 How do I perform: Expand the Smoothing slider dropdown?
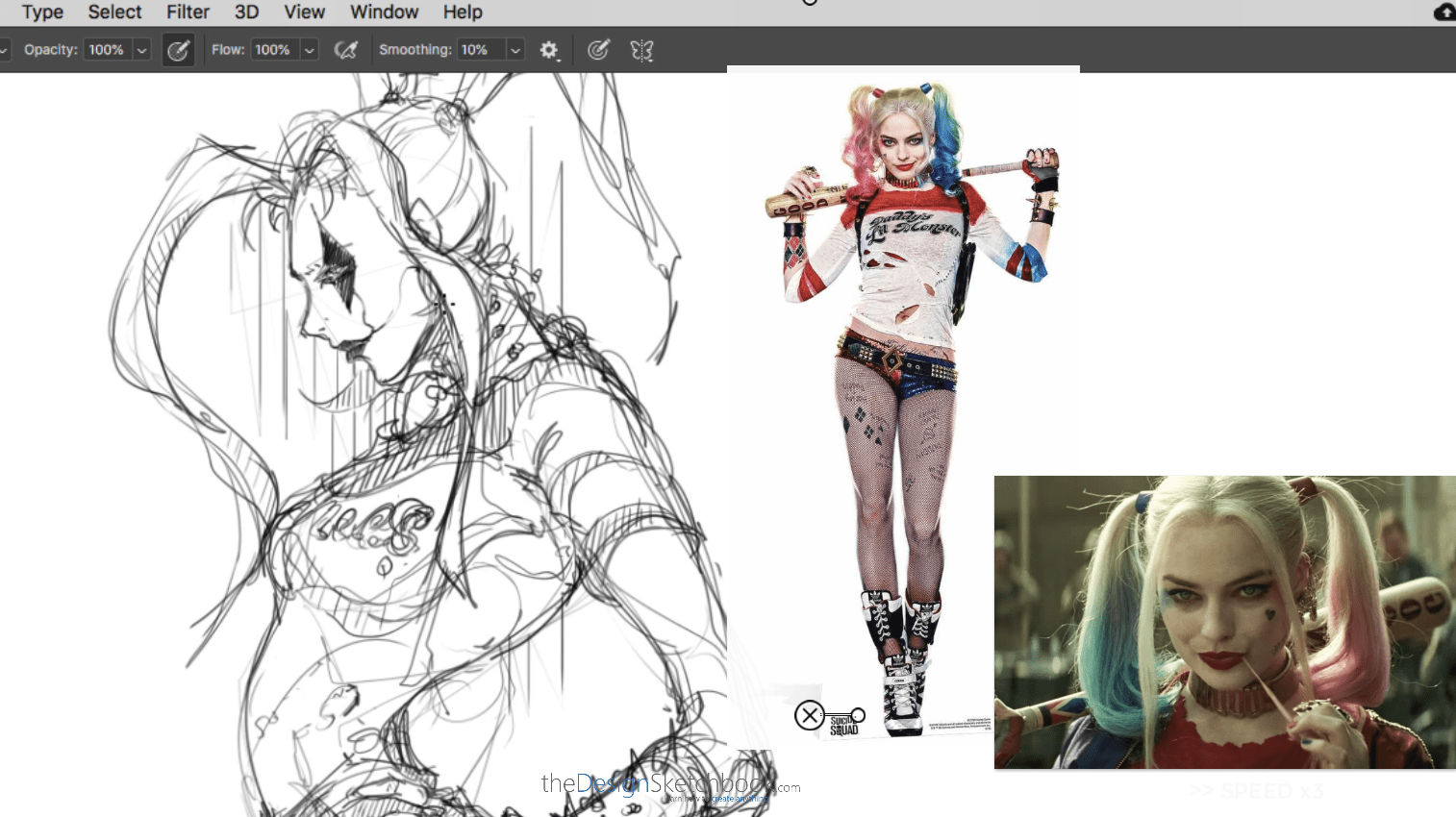point(515,50)
